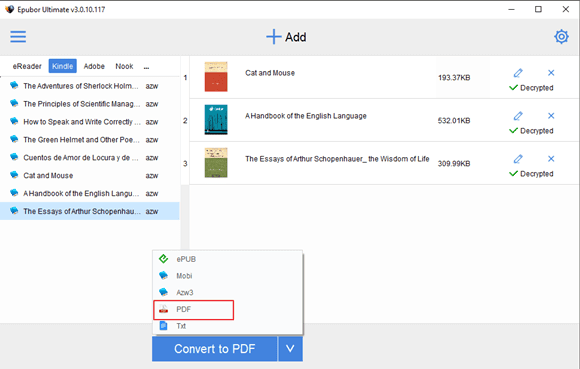Switch to the Nook tab
The width and height of the screenshot is (580, 369).
pos(124,66)
